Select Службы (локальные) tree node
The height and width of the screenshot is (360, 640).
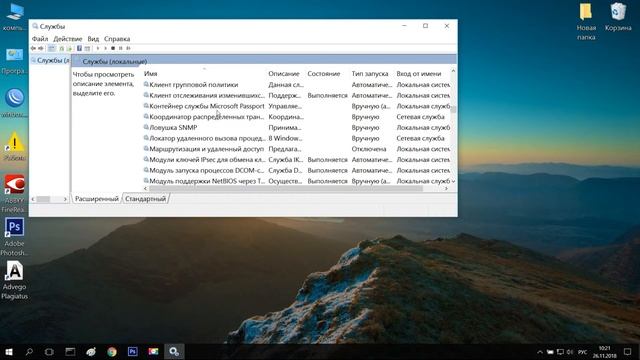tap(50, 60)
